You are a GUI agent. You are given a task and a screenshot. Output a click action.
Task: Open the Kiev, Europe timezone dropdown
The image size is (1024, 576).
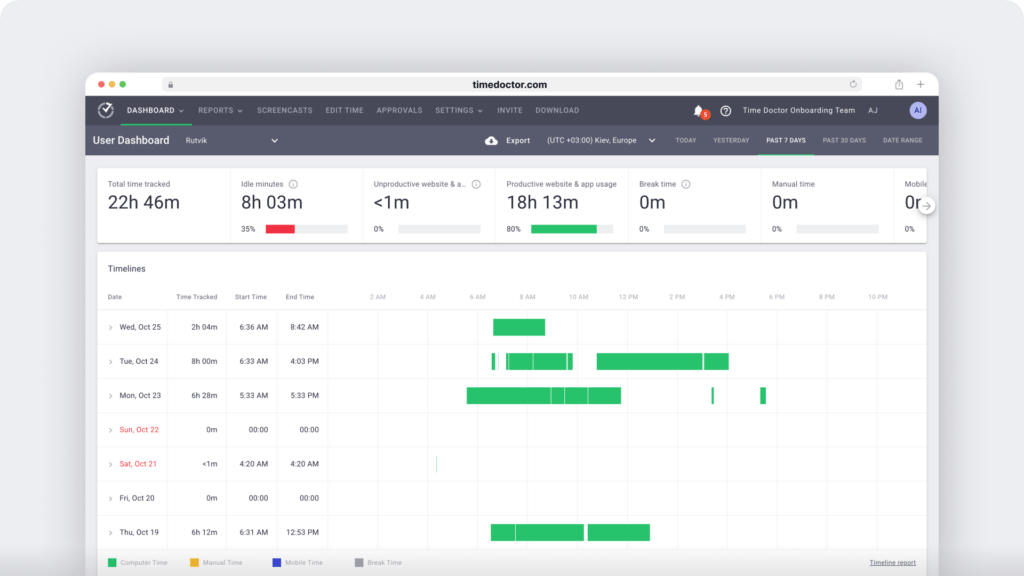click(x=652, y=141)
